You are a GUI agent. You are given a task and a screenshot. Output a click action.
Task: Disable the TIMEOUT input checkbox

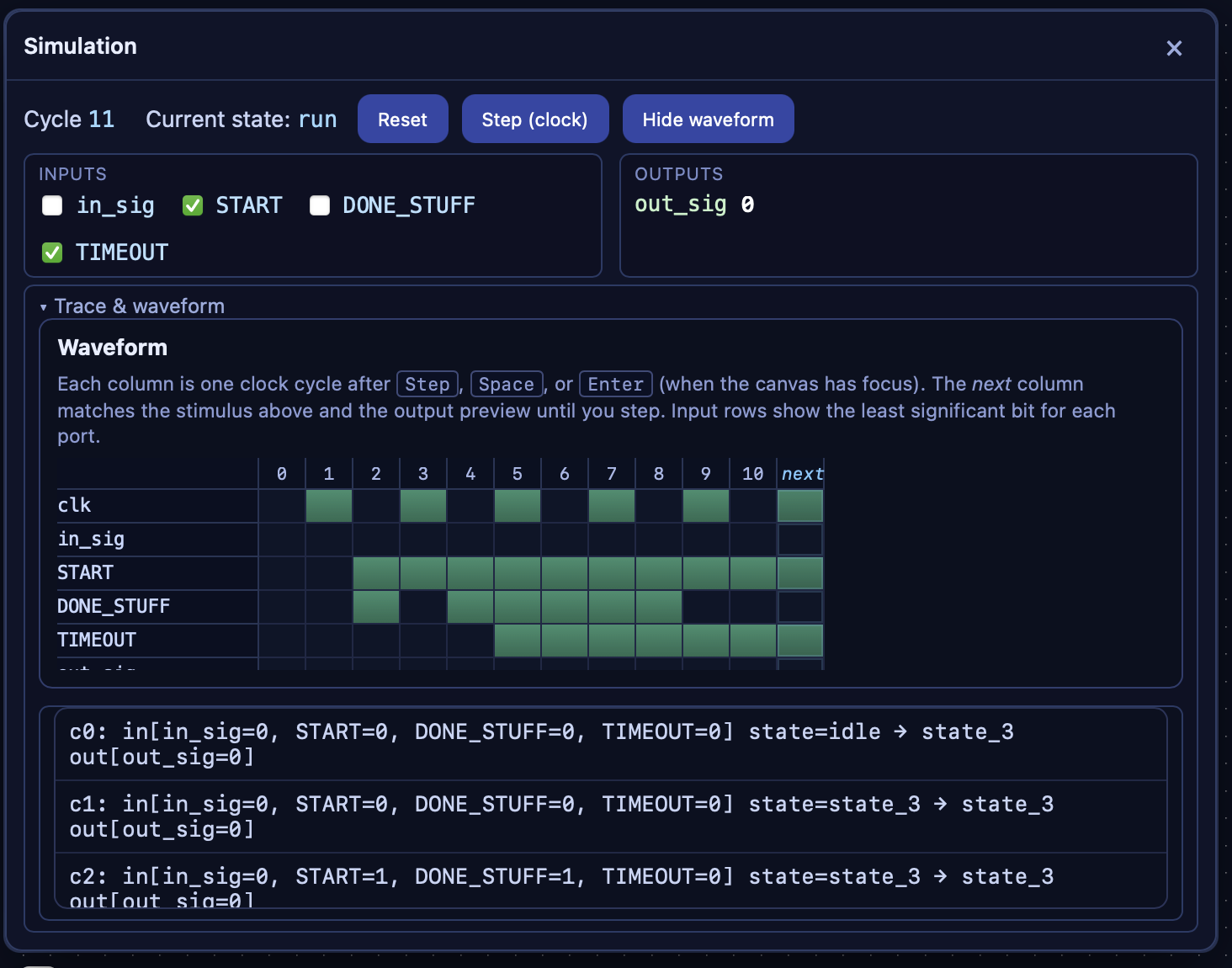pos(52,253)
